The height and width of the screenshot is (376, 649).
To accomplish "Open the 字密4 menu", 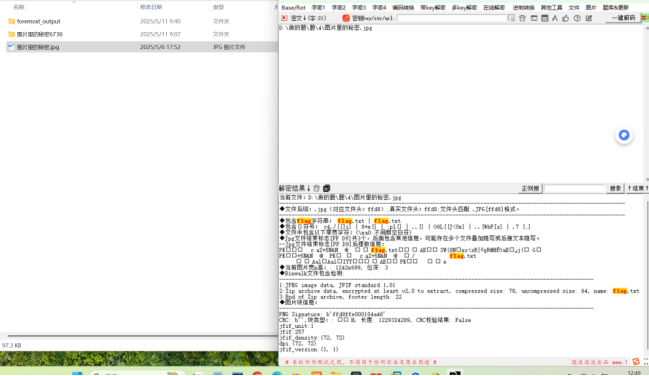I will pos(379,7).
